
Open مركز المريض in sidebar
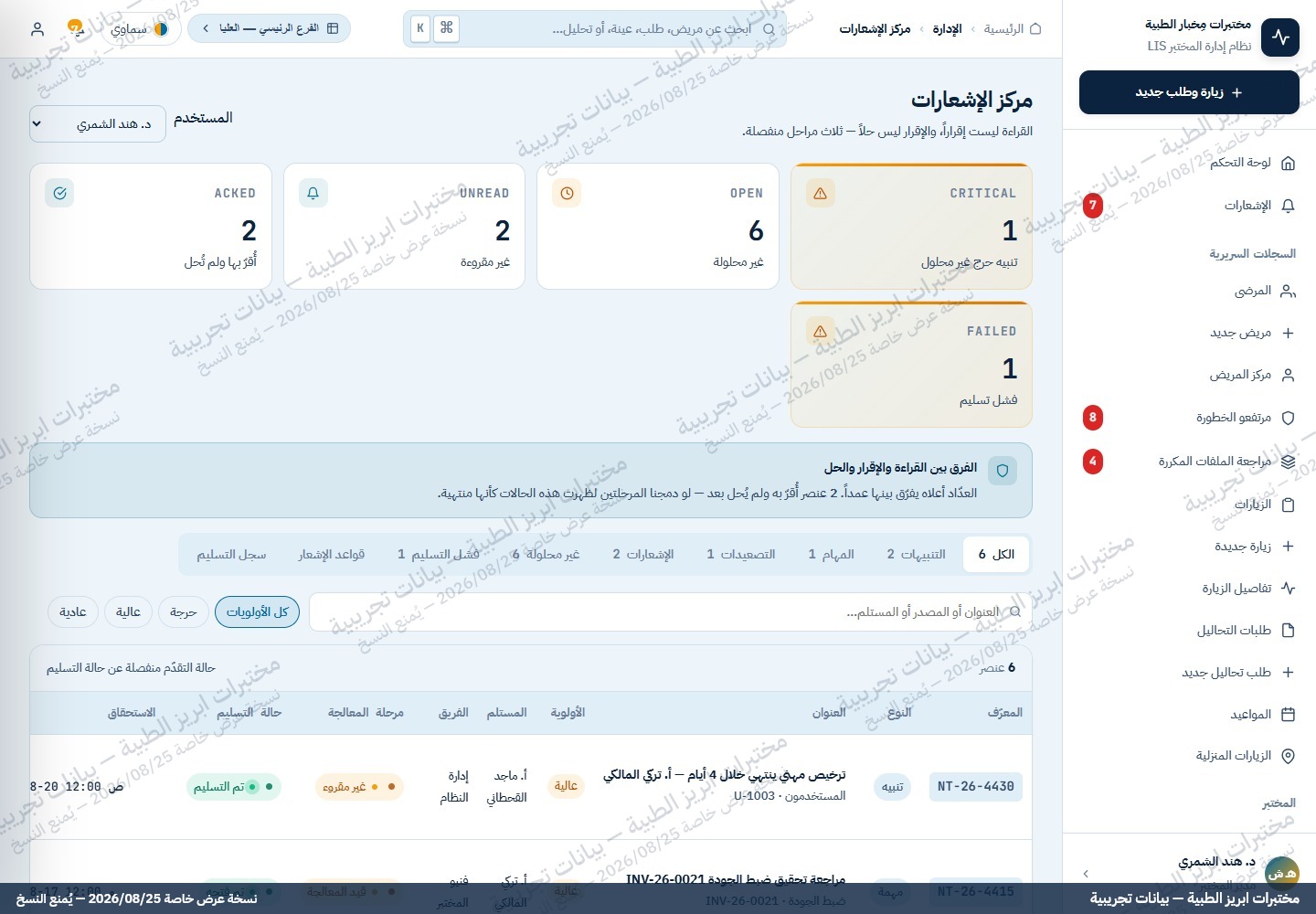[x=1189, y=375]
